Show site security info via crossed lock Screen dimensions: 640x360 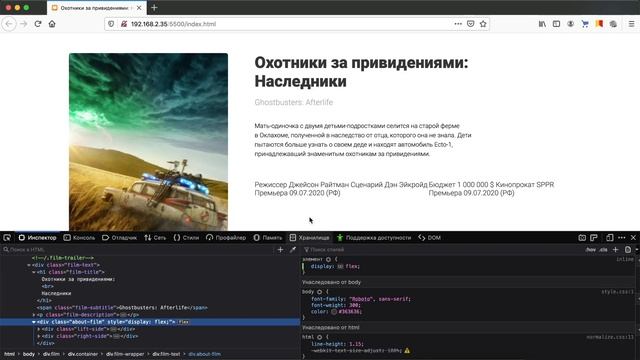[x=124, y=24]
